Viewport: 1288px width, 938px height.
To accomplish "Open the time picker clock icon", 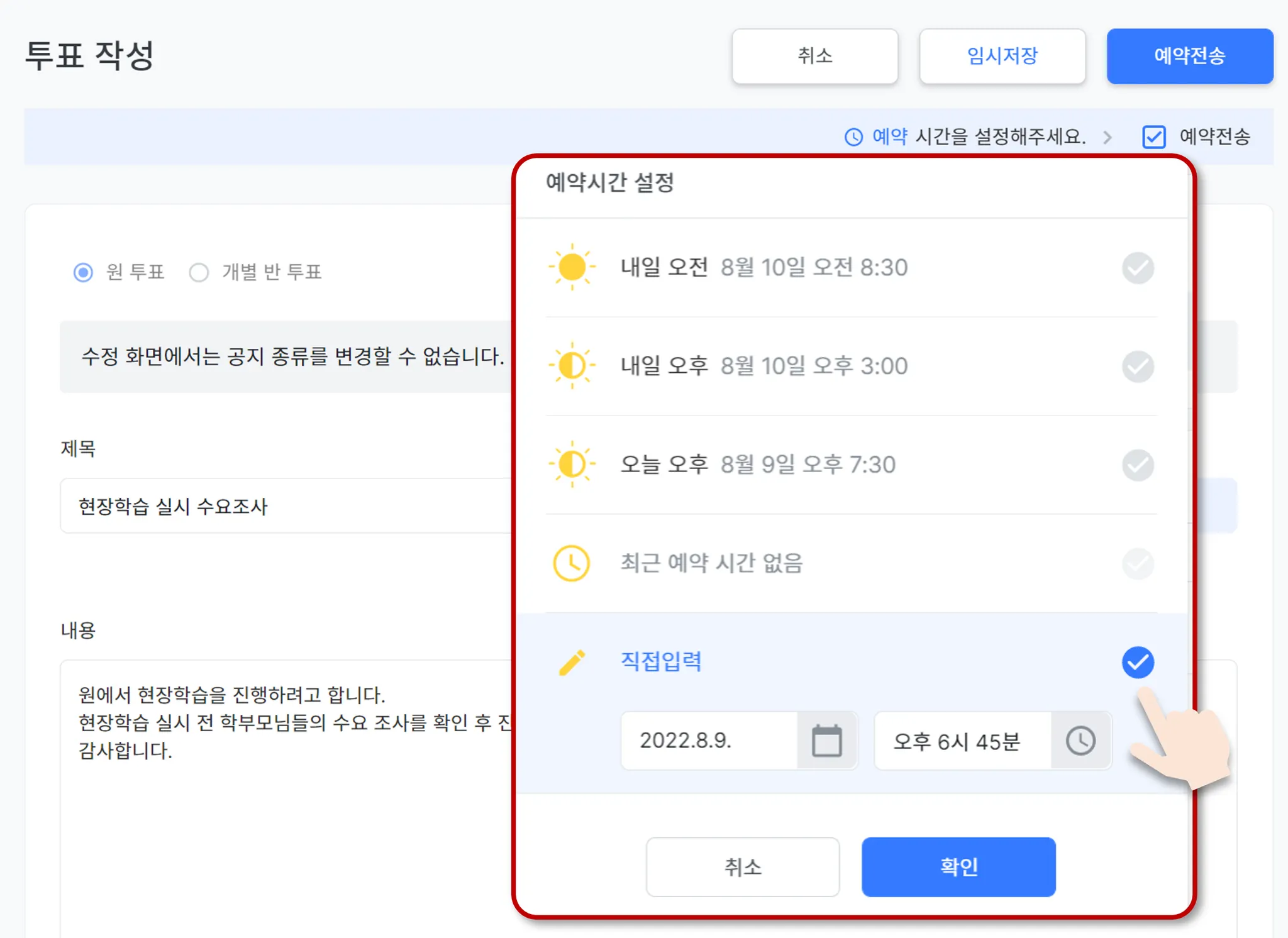I will tap(1080, 741).
